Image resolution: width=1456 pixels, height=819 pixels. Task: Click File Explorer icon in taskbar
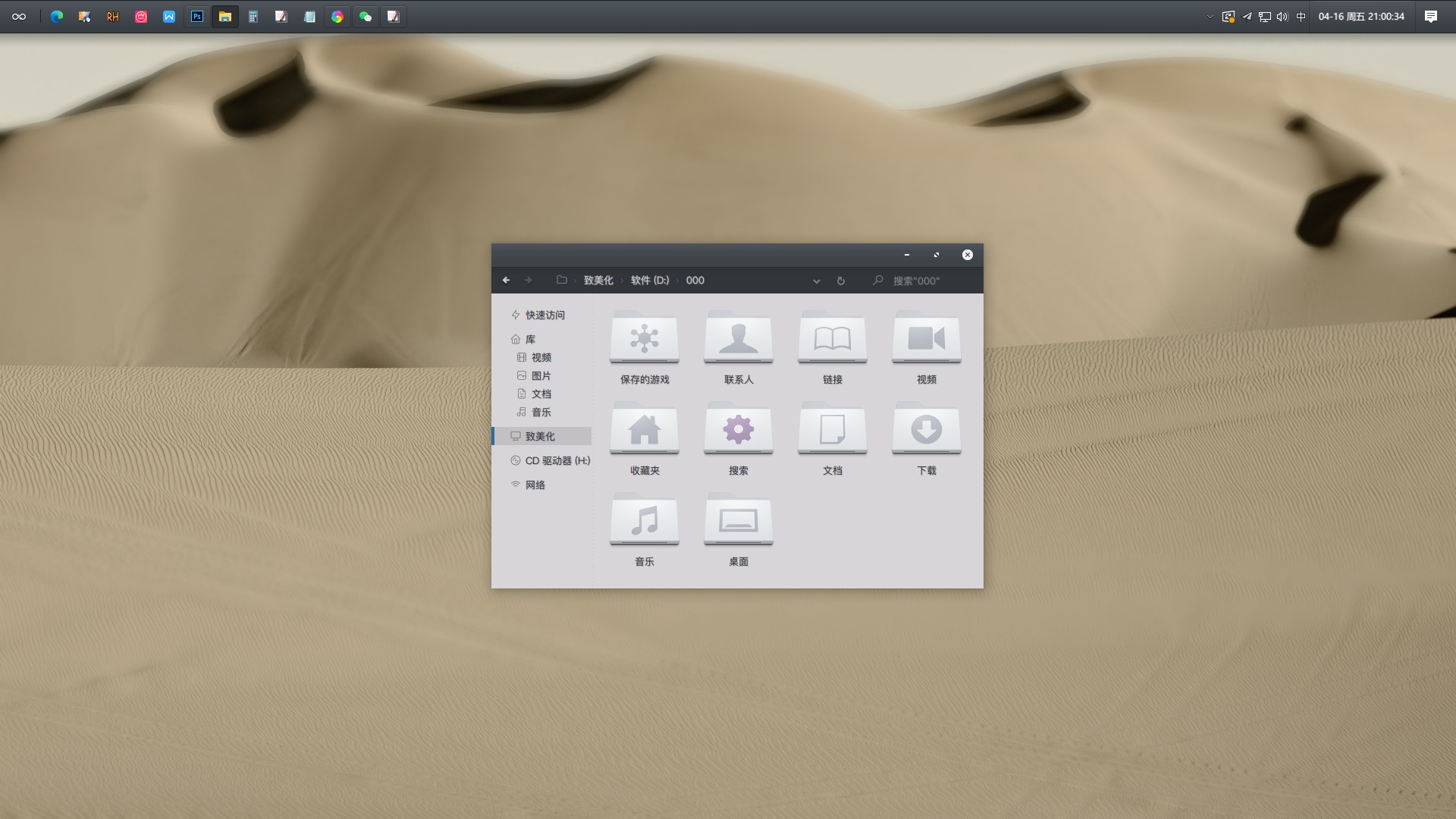click(225, 17)
